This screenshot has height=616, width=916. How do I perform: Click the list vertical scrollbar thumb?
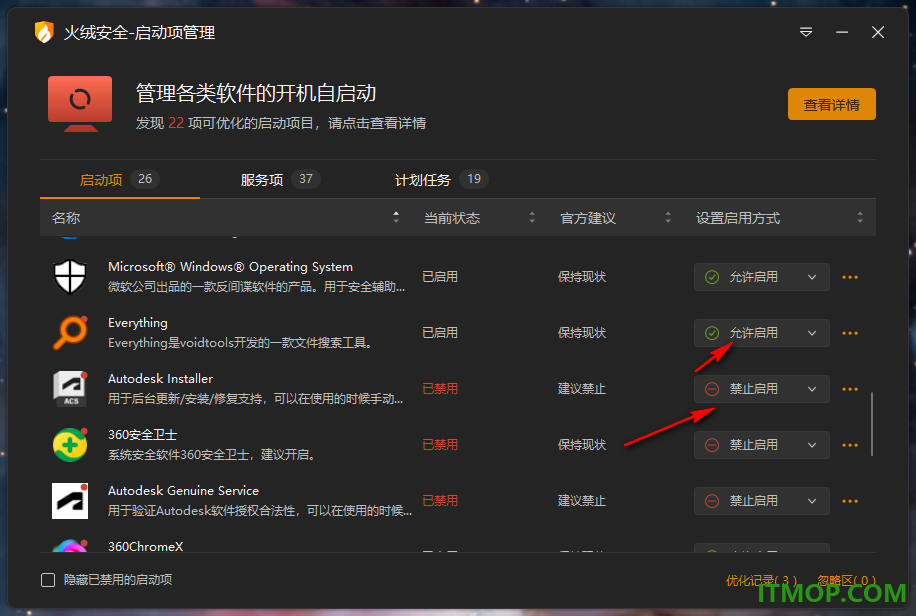[872, 424]
